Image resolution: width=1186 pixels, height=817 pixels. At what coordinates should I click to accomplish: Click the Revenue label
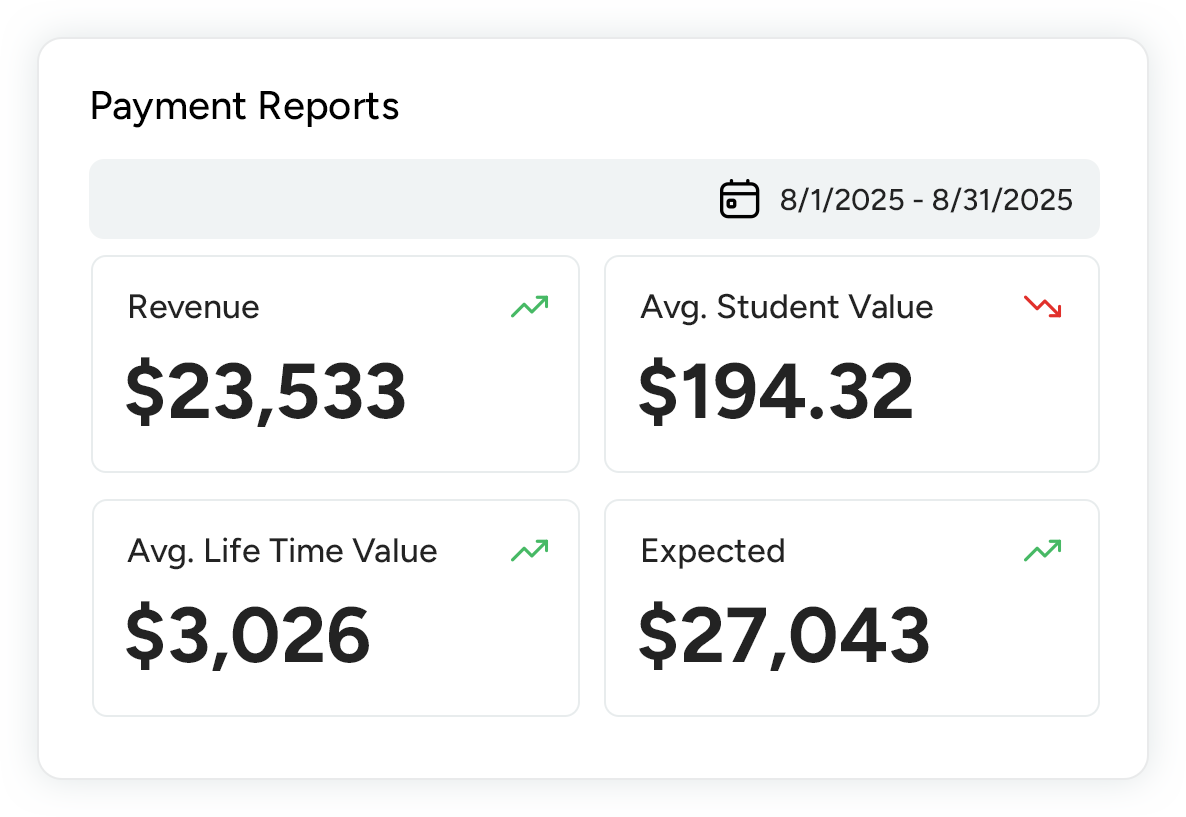pyautogui.click(x=194, y=307)
